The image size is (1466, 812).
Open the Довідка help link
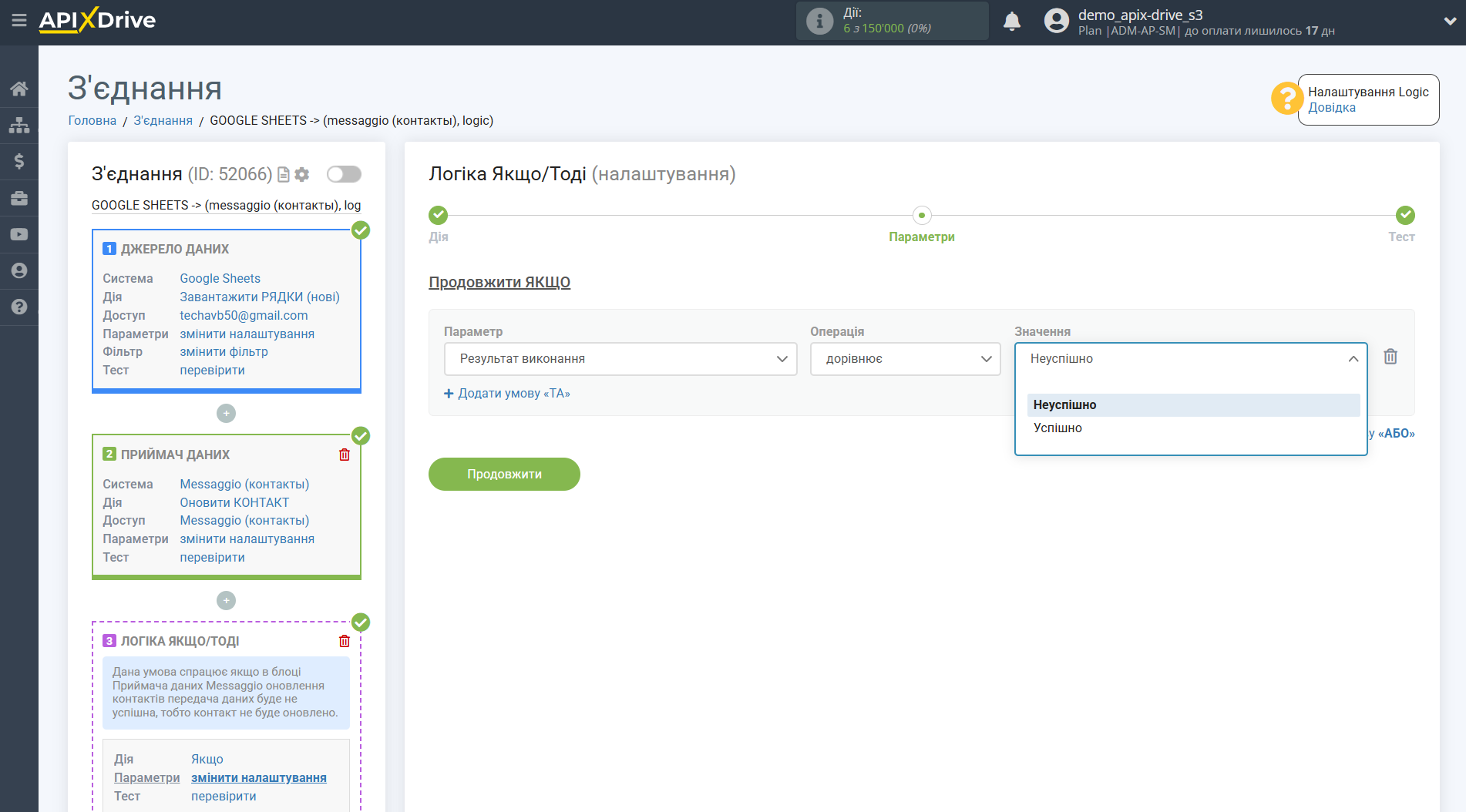click(x=1331, y=108)
